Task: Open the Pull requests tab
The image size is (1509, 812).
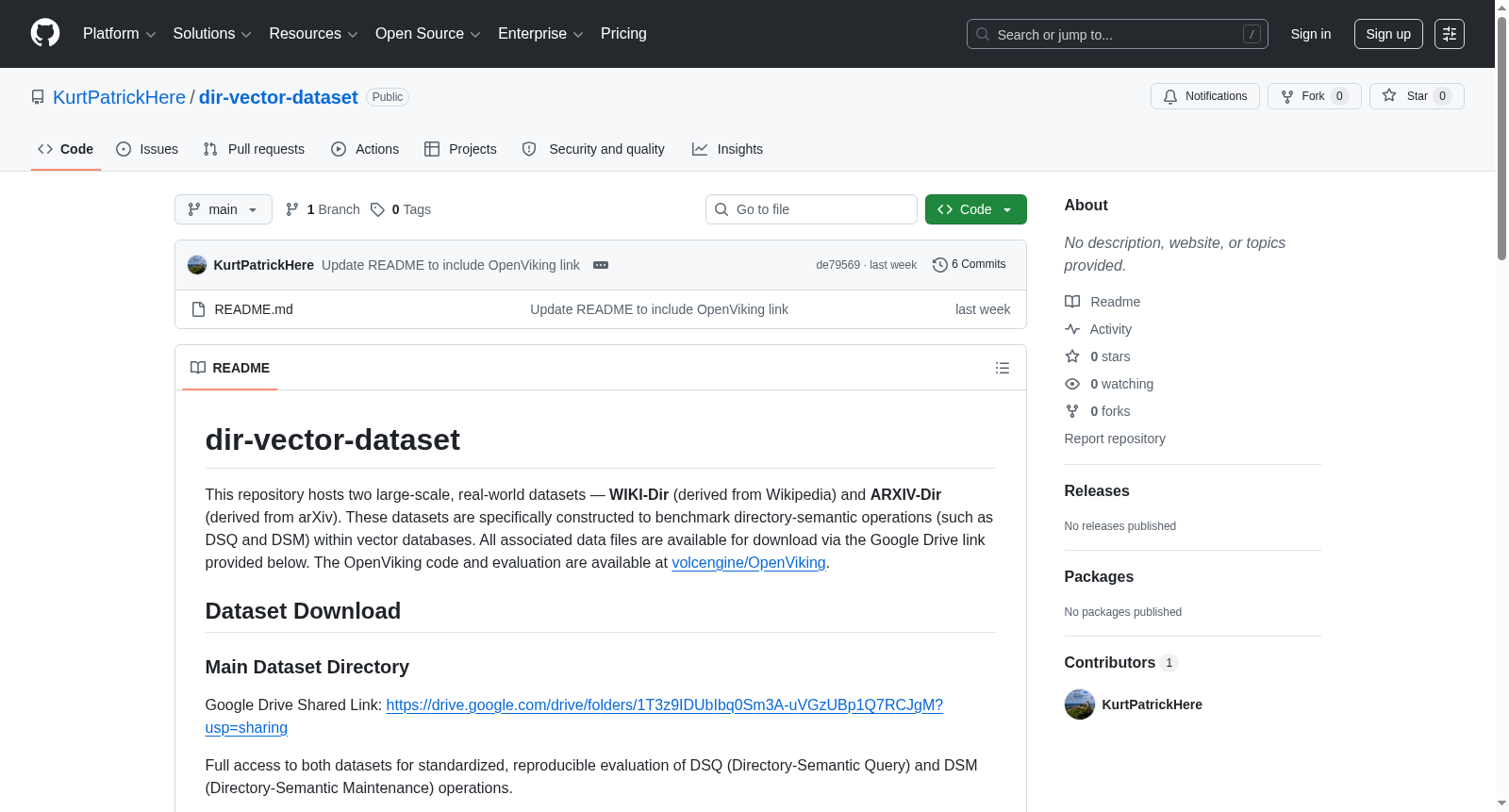Action: 254,149
